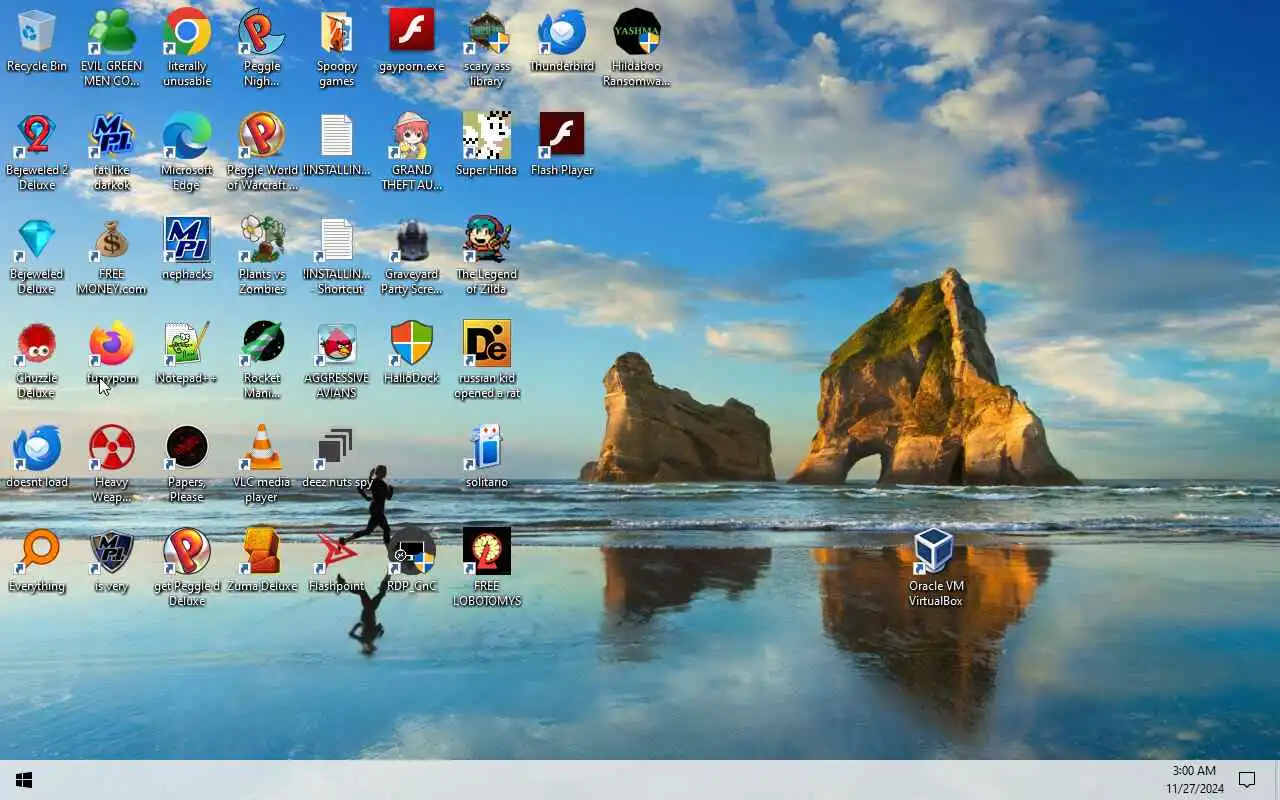Open the notification center icon
1280x800 pixels.
point(1247,780)
